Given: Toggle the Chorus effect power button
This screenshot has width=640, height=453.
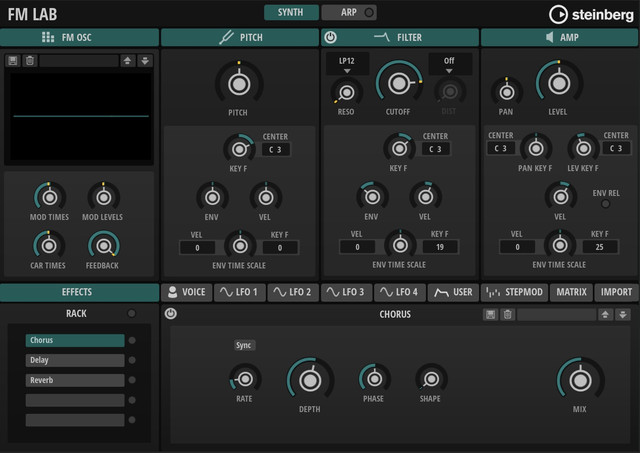Looking at the screenshot, I should [171, 313].
